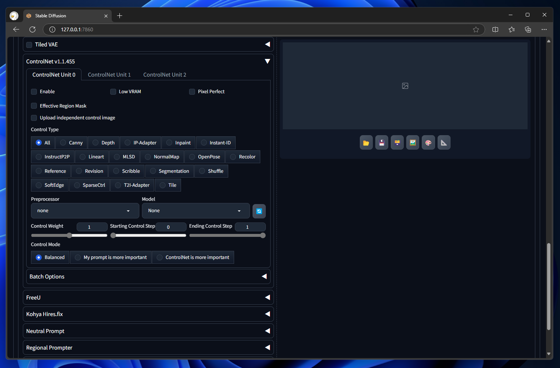The height and width of the screenshot is (368, 560).
Task: Open browser settings and more menu
Action: (x=544, y=30)
